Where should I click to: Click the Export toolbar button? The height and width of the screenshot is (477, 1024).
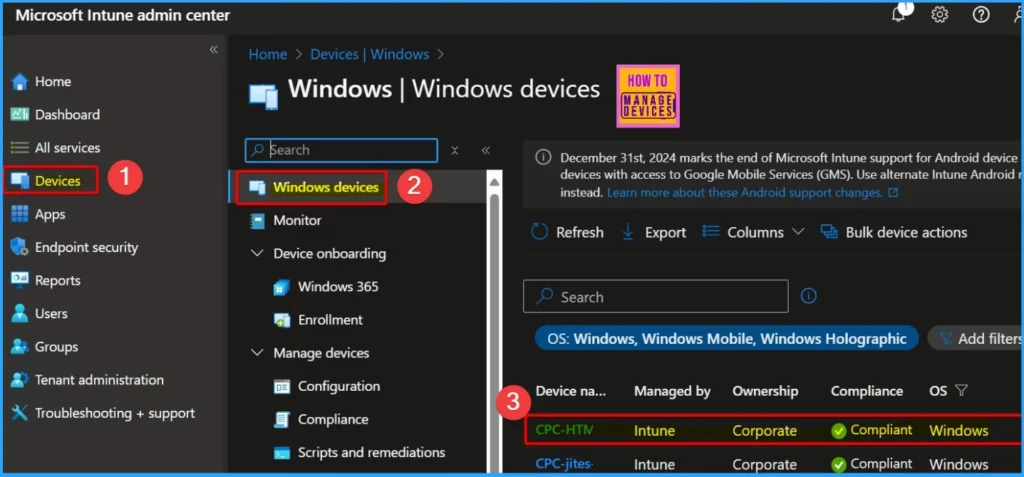click(653, 233)
